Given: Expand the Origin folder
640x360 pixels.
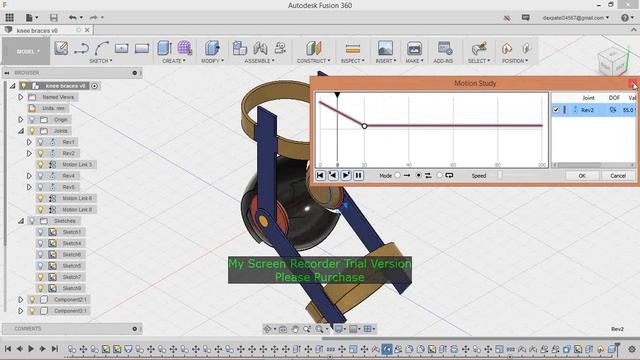Looking at the screenshot, I should pos(21,120).
